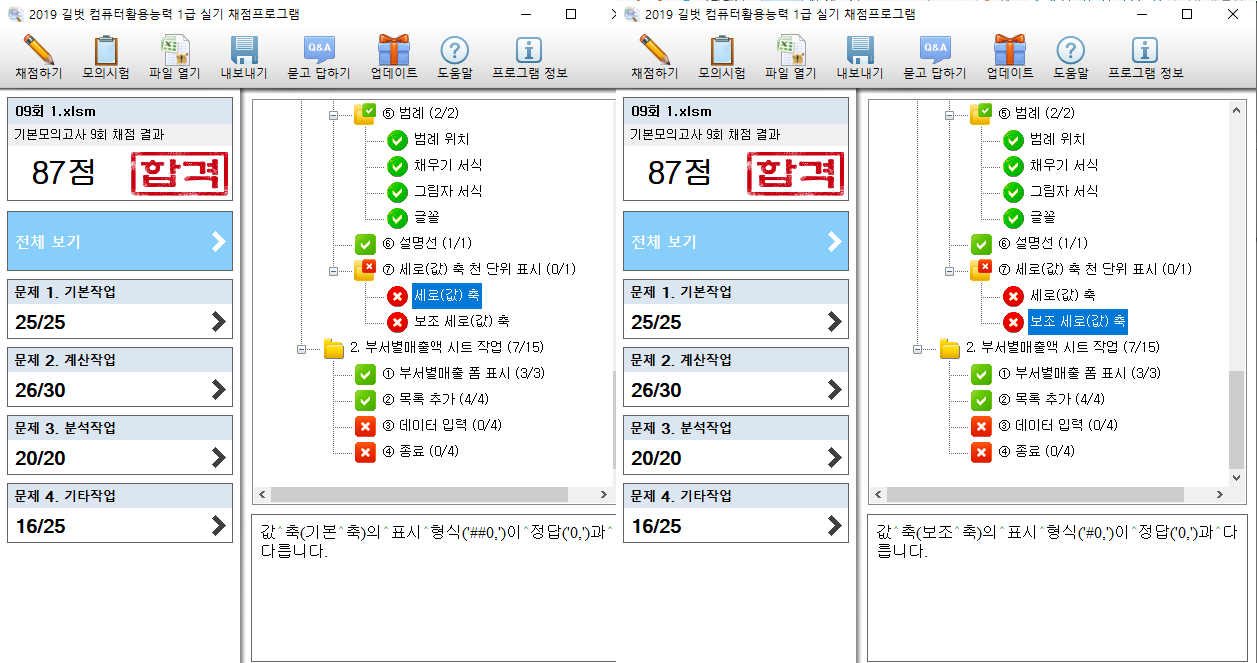The image size is (1257, 663).
Task: Click 프로그램 정보 info icon in right window
Action: tap(1145, 56)
